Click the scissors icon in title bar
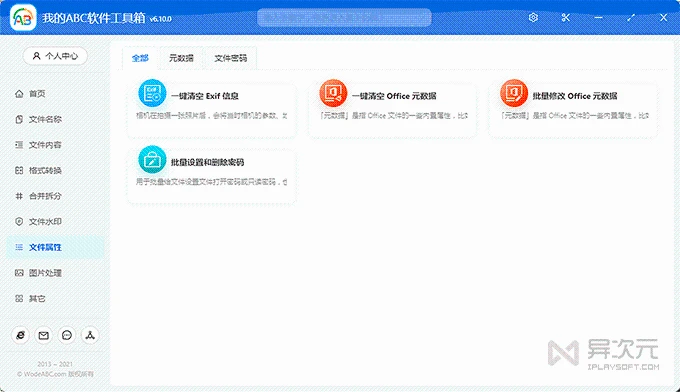The width and height of the screenshot is (680, 392). [566, 17]
